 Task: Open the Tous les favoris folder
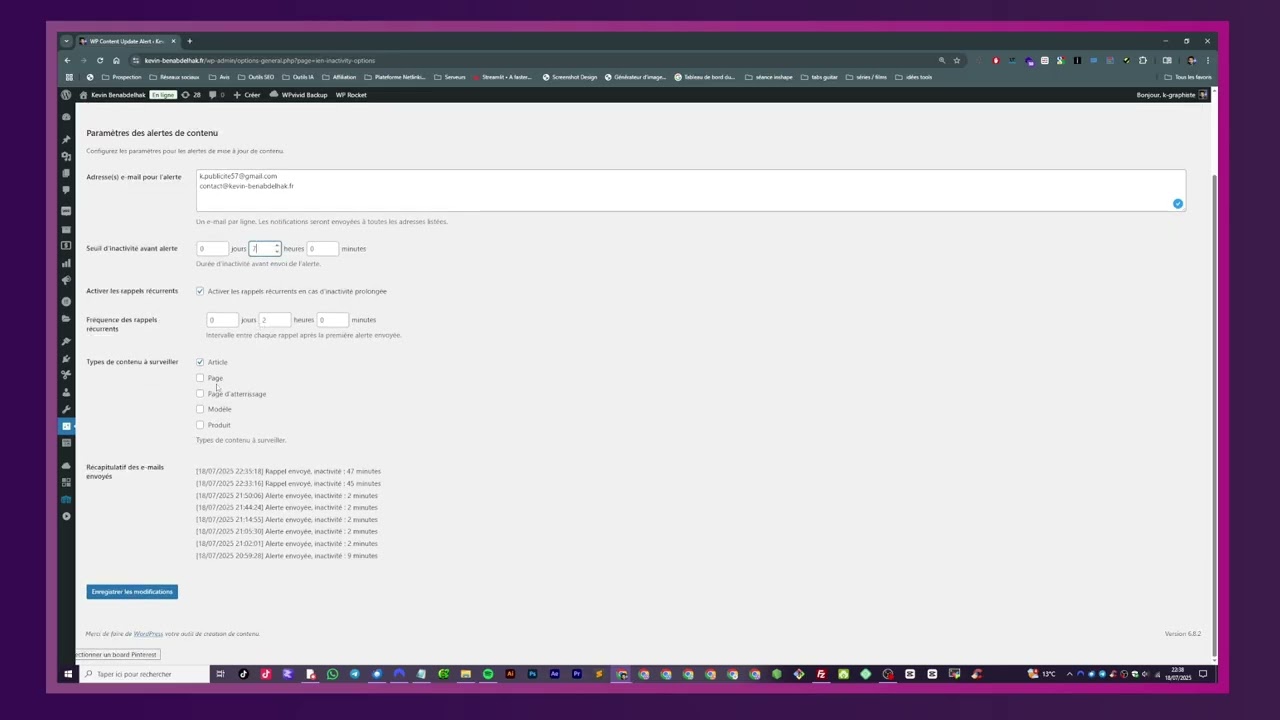click(1188, 77)
